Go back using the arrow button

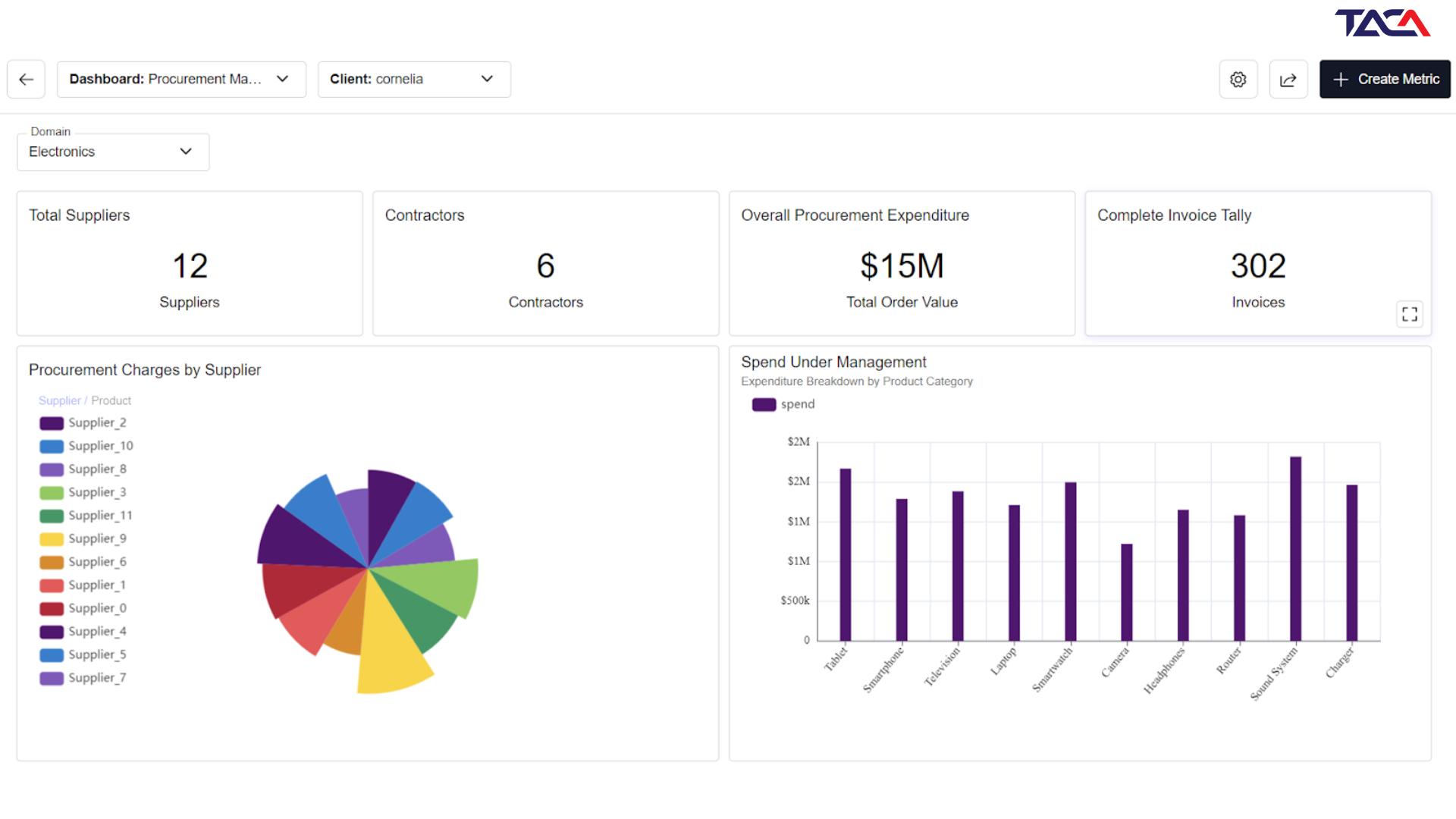(x=27, y=79)
